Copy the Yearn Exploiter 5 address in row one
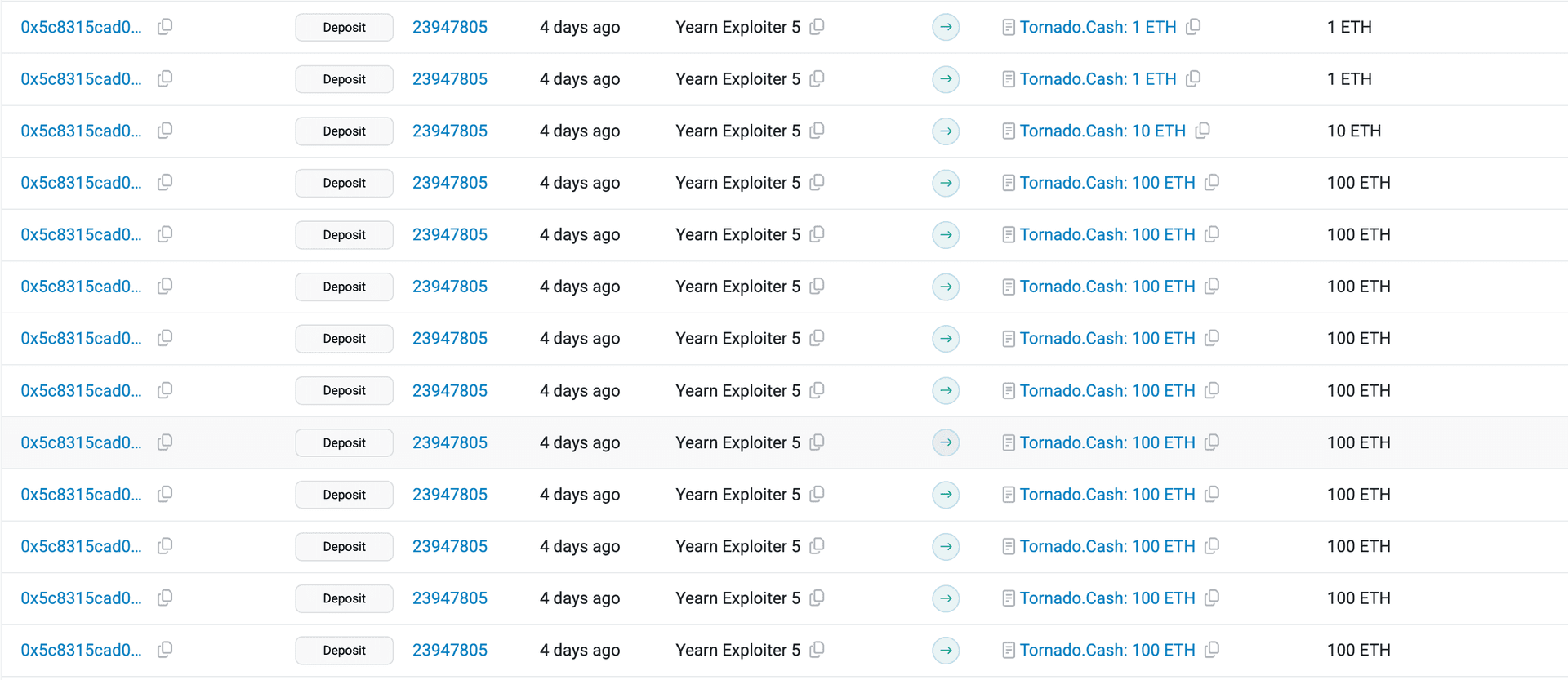 [817, 27]
